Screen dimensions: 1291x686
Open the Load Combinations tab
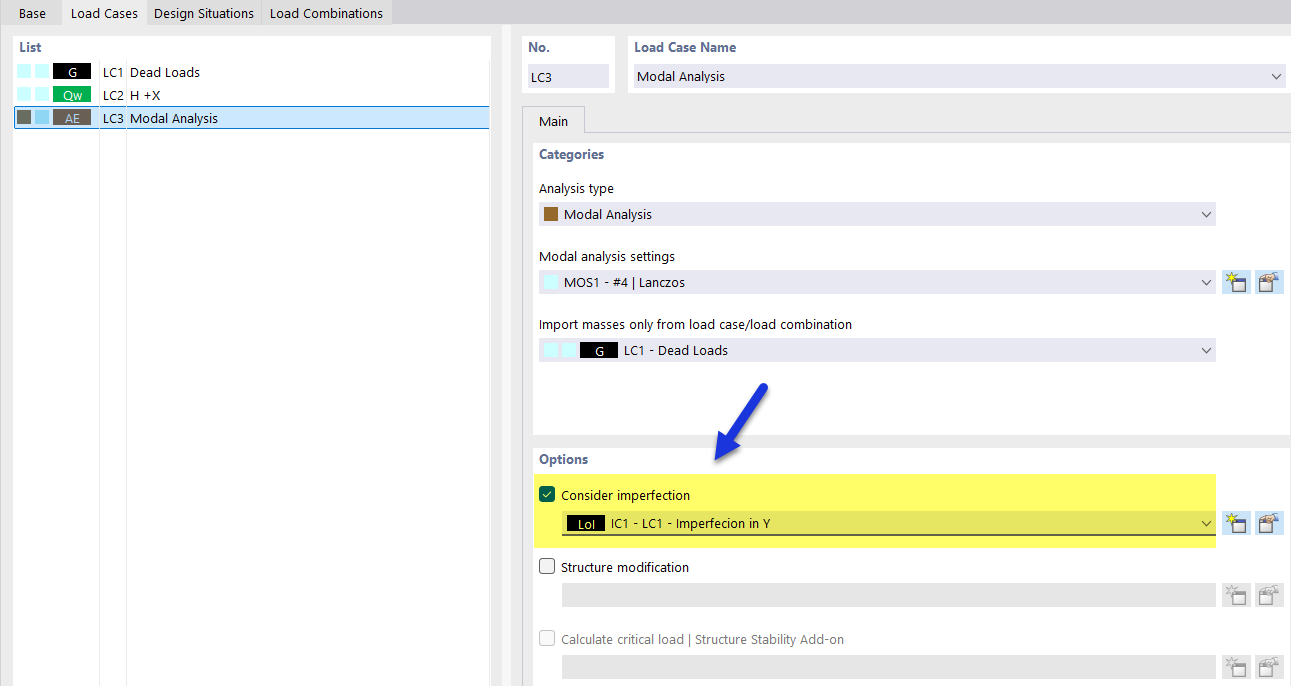click(324, 13)
